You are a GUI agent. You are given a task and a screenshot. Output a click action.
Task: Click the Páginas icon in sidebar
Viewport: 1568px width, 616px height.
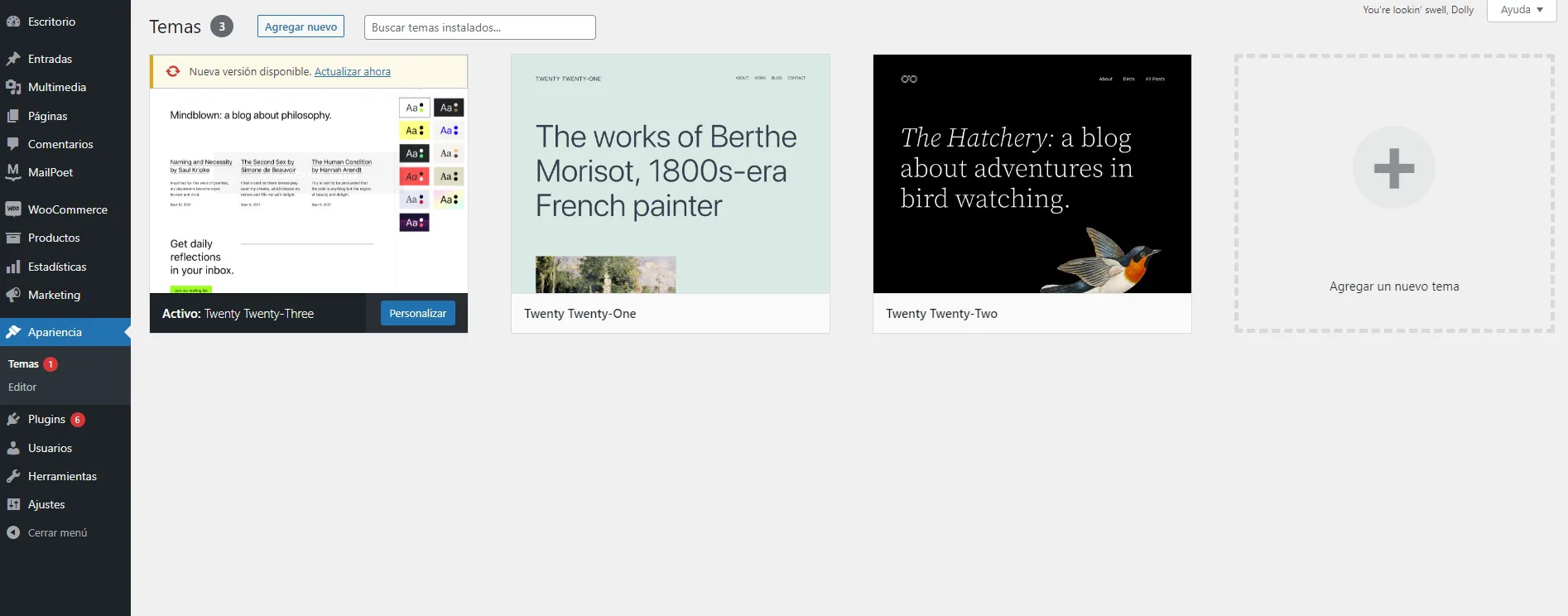(13, 116)
